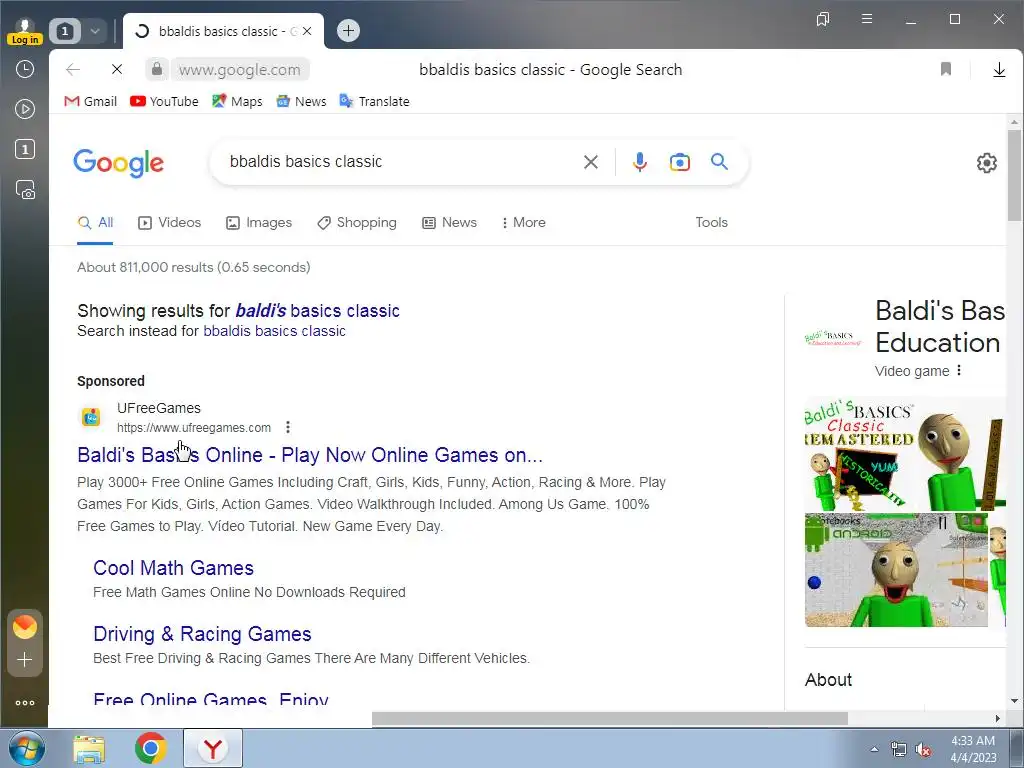Click the Google logo
Viewport: 1024px width, 768px height.
pyautogui.click(x=118, y=163)
